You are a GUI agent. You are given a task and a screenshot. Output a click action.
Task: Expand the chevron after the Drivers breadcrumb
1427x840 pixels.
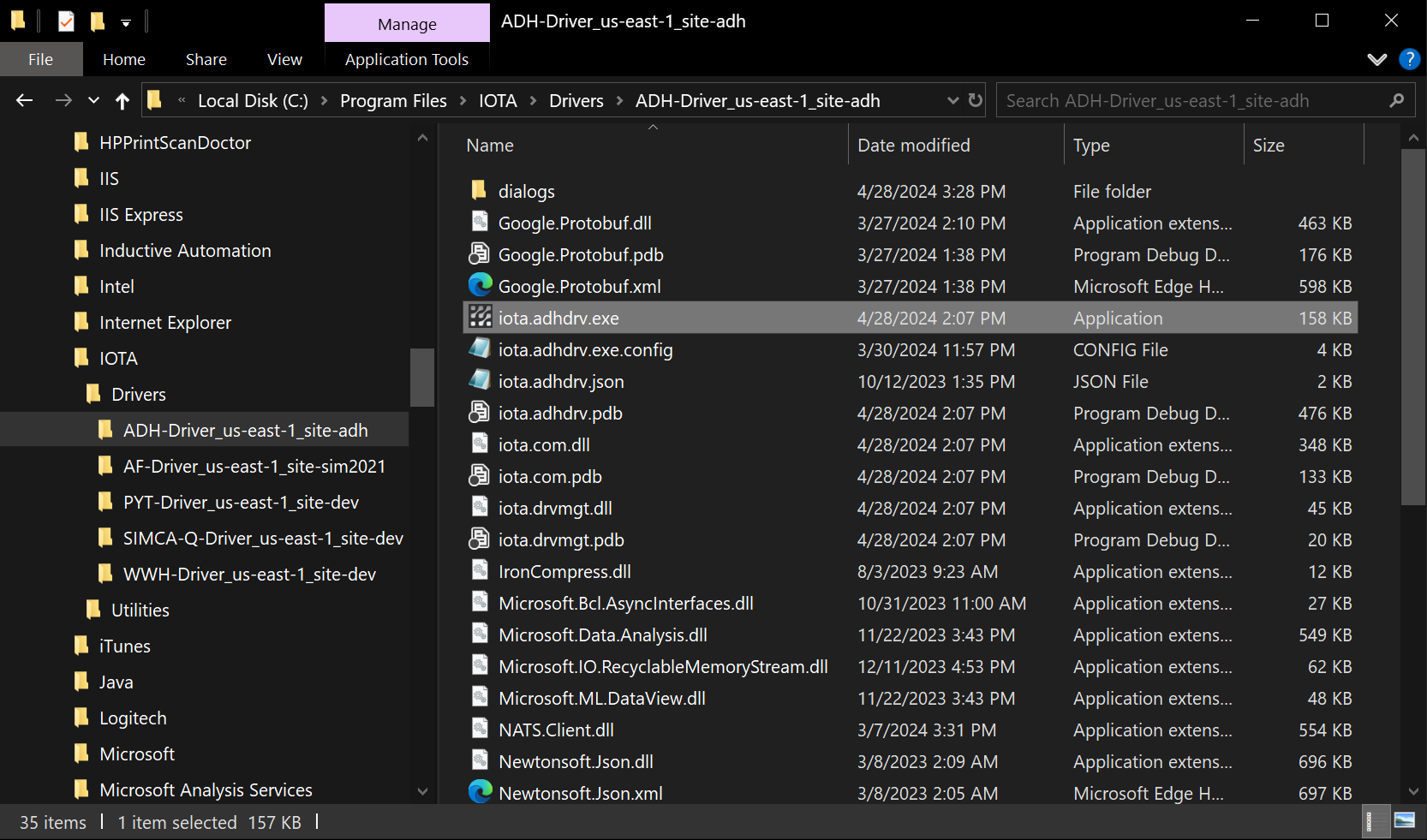click(x=619, y=100)
